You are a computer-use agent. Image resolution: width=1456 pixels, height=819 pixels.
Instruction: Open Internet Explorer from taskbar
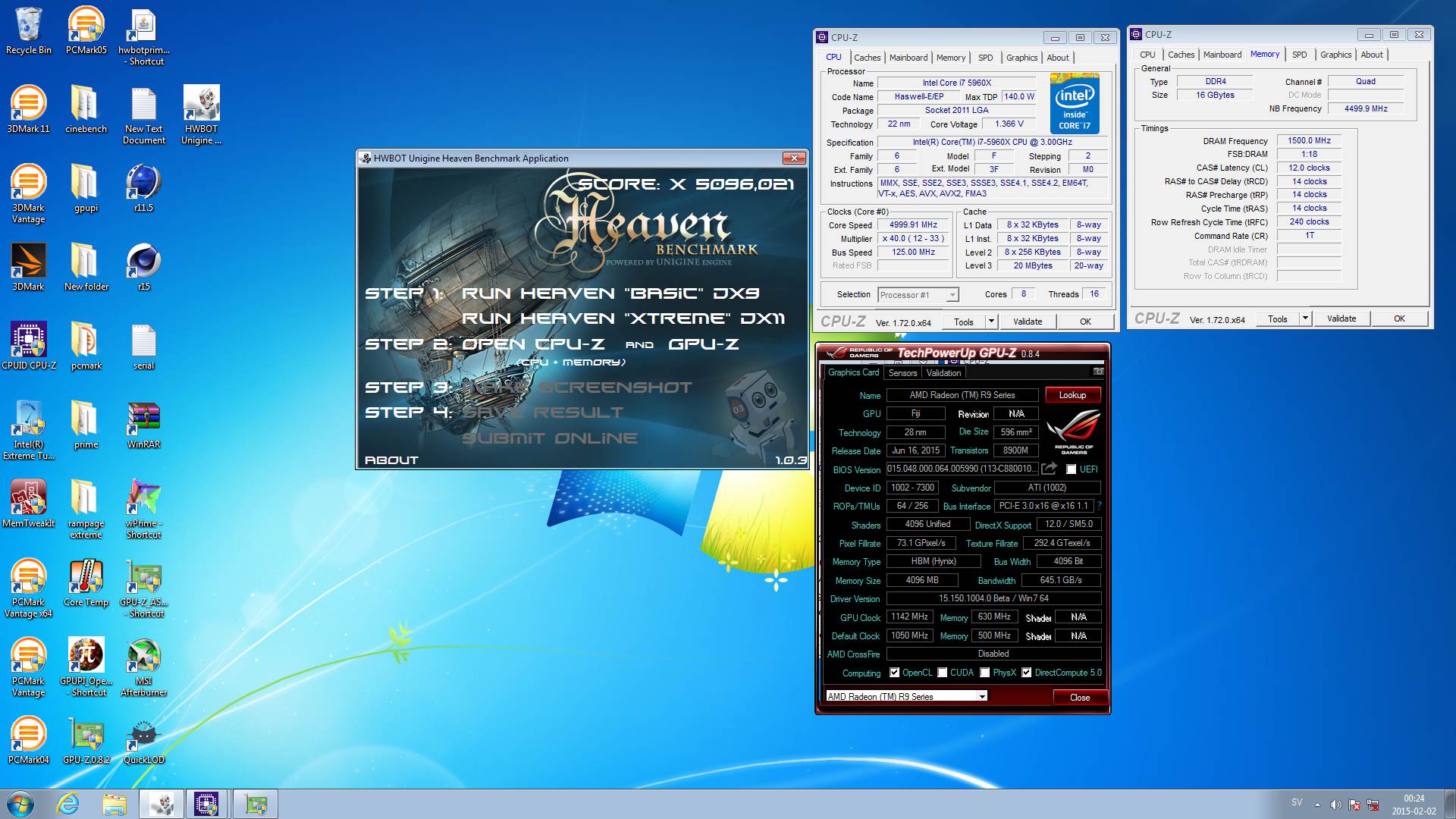68,804
